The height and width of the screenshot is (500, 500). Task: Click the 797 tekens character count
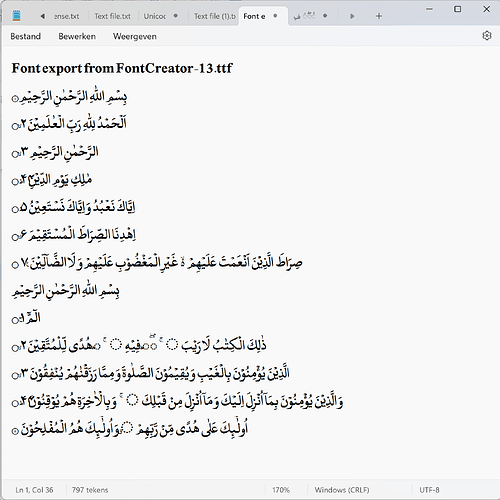[90, 490]
